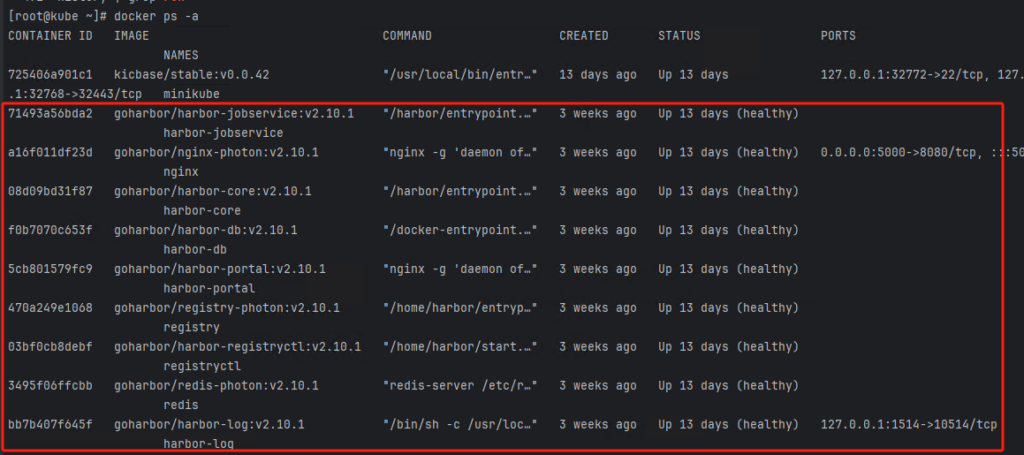Click the COMMAND column header
The height and width of the screenshot is (455, 1024).
click(407, 36)
